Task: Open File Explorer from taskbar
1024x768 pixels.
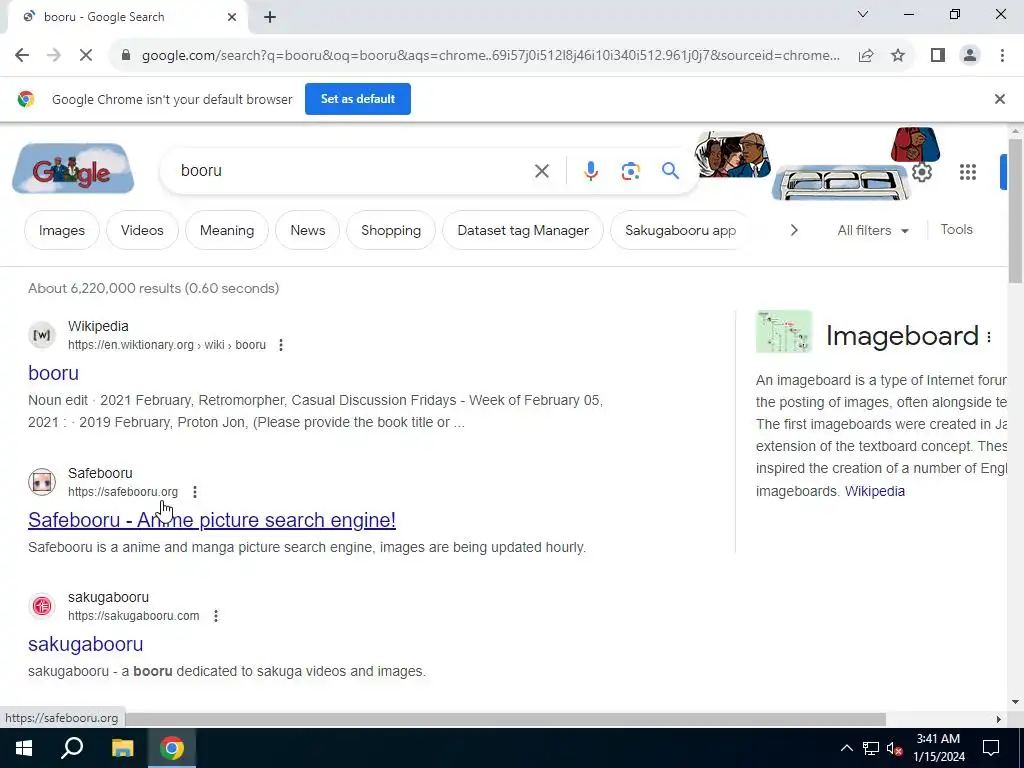Action: pos(122,748)
